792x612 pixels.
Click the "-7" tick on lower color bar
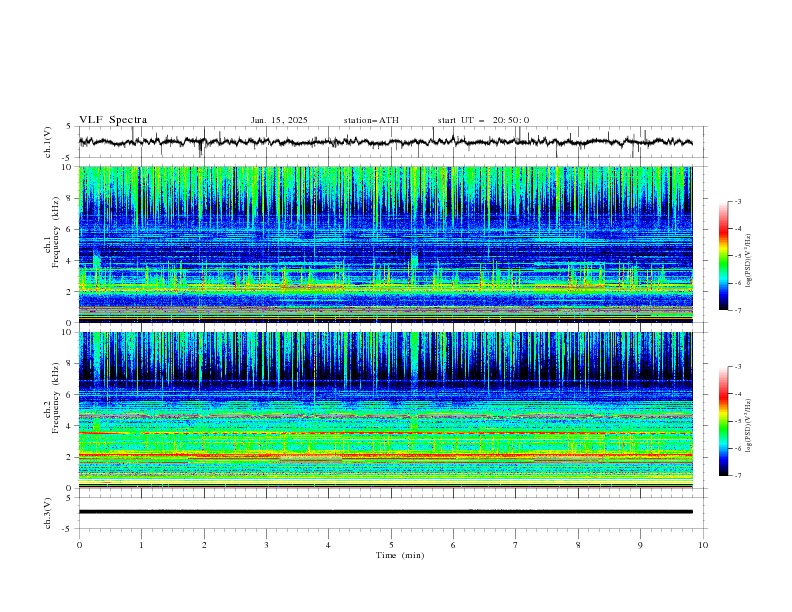tap(738, 475)
